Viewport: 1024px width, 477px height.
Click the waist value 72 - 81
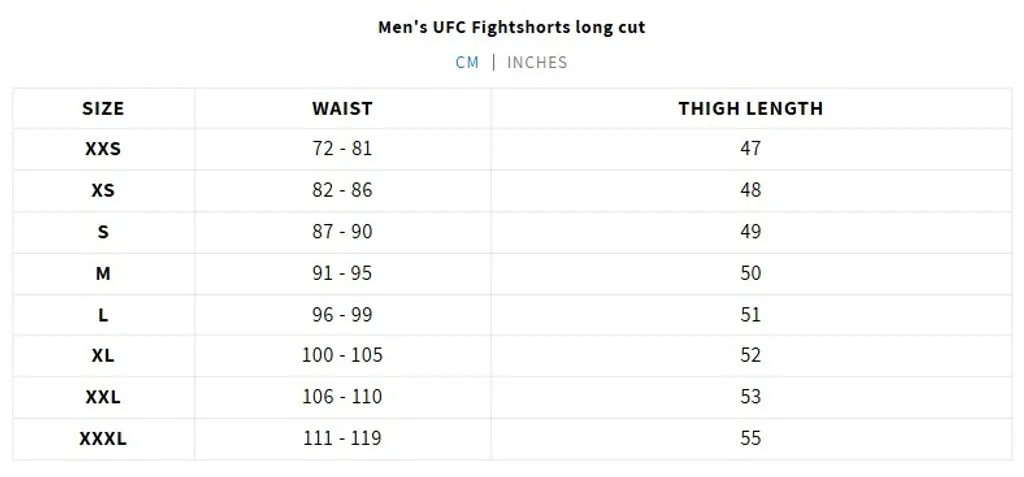point(342,148)
